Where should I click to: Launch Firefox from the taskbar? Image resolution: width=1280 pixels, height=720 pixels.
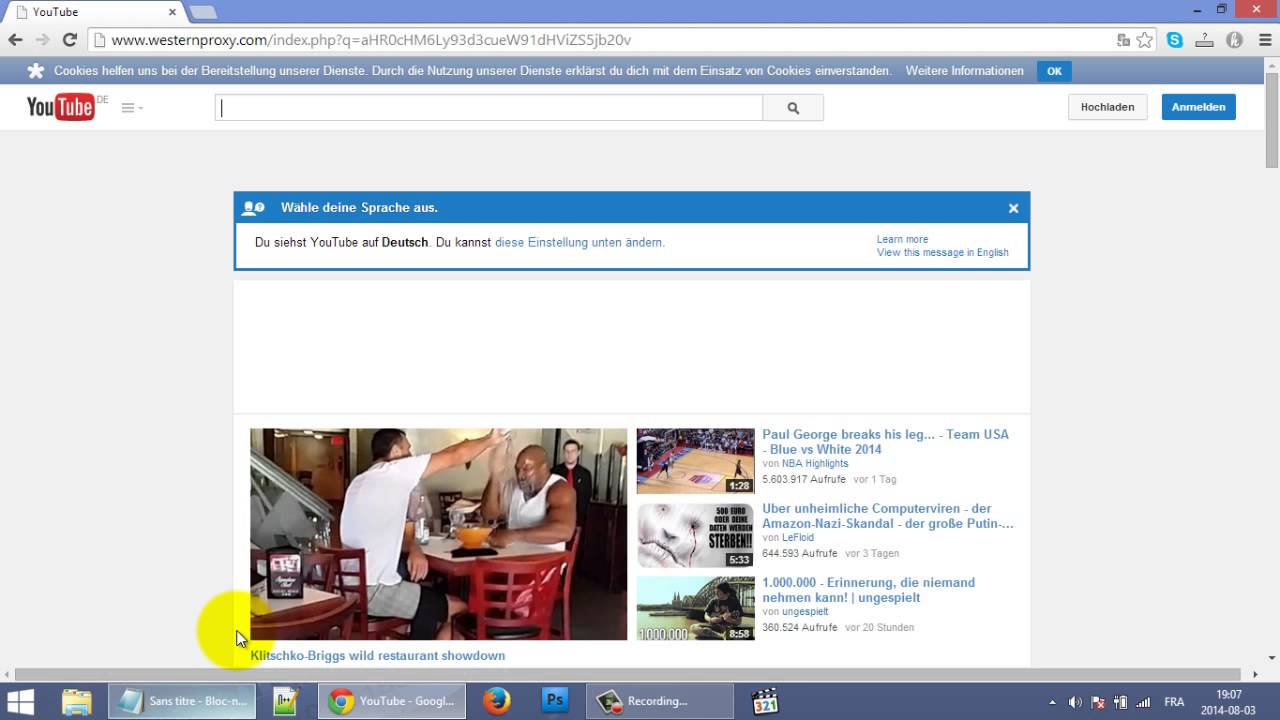[x=497, y=701]
